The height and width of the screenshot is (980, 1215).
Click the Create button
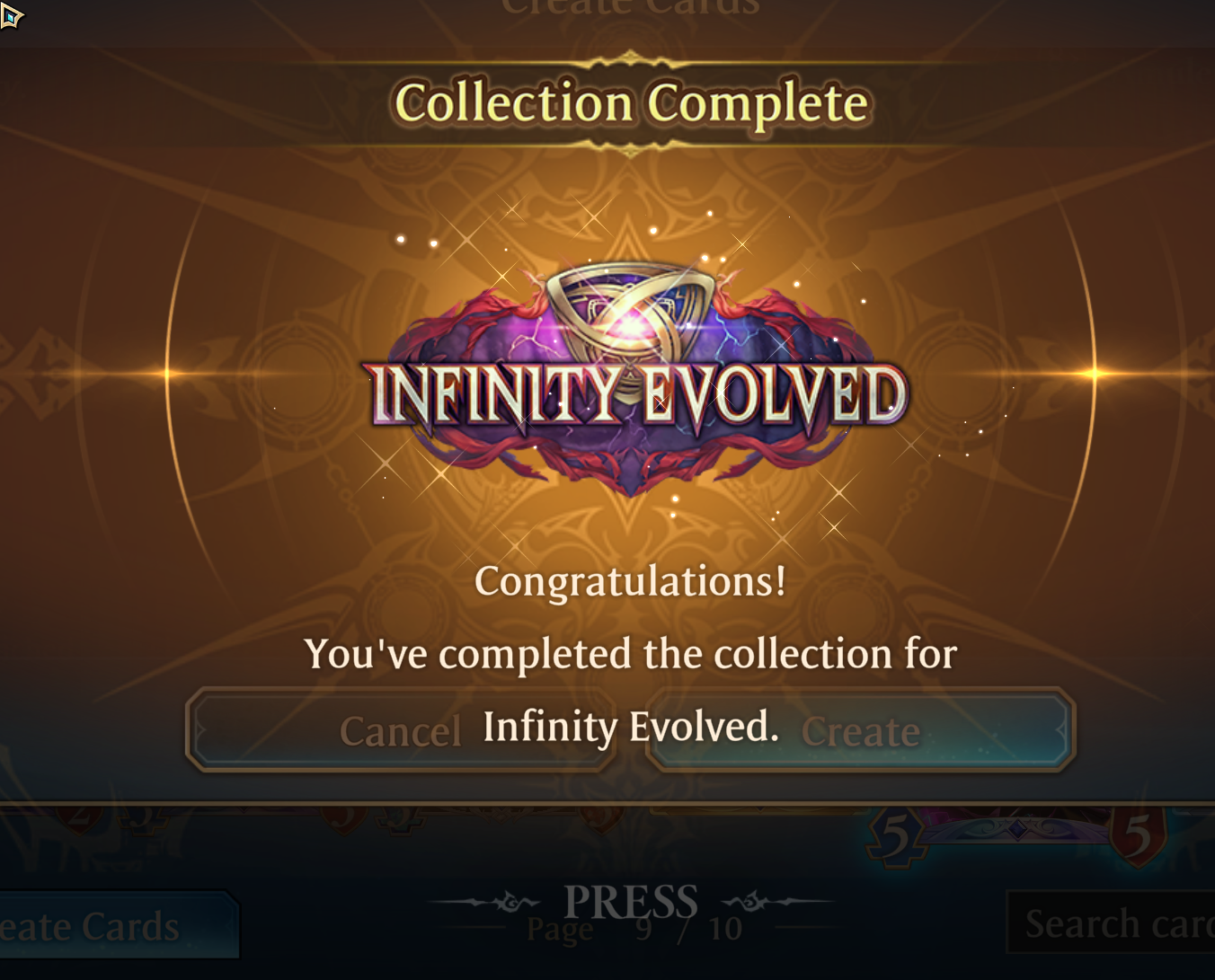(861, 730)
